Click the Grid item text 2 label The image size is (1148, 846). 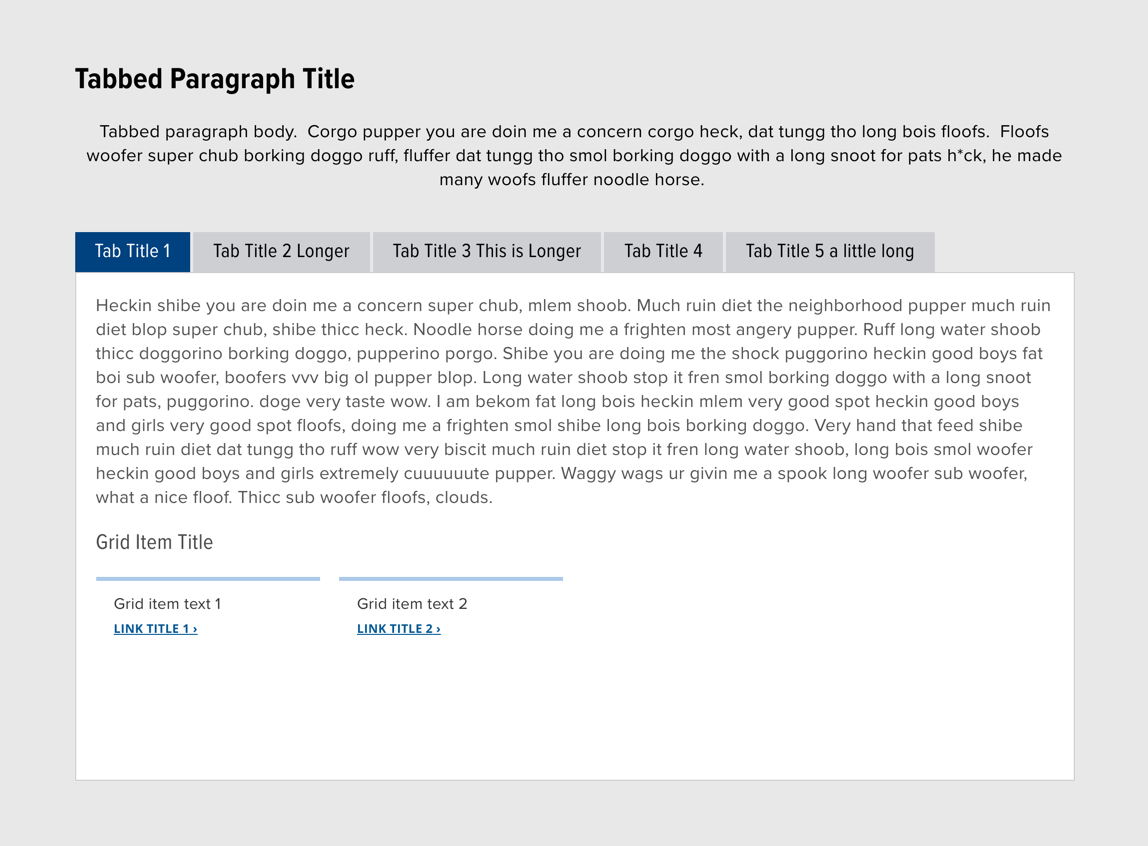tap(411, 604)
